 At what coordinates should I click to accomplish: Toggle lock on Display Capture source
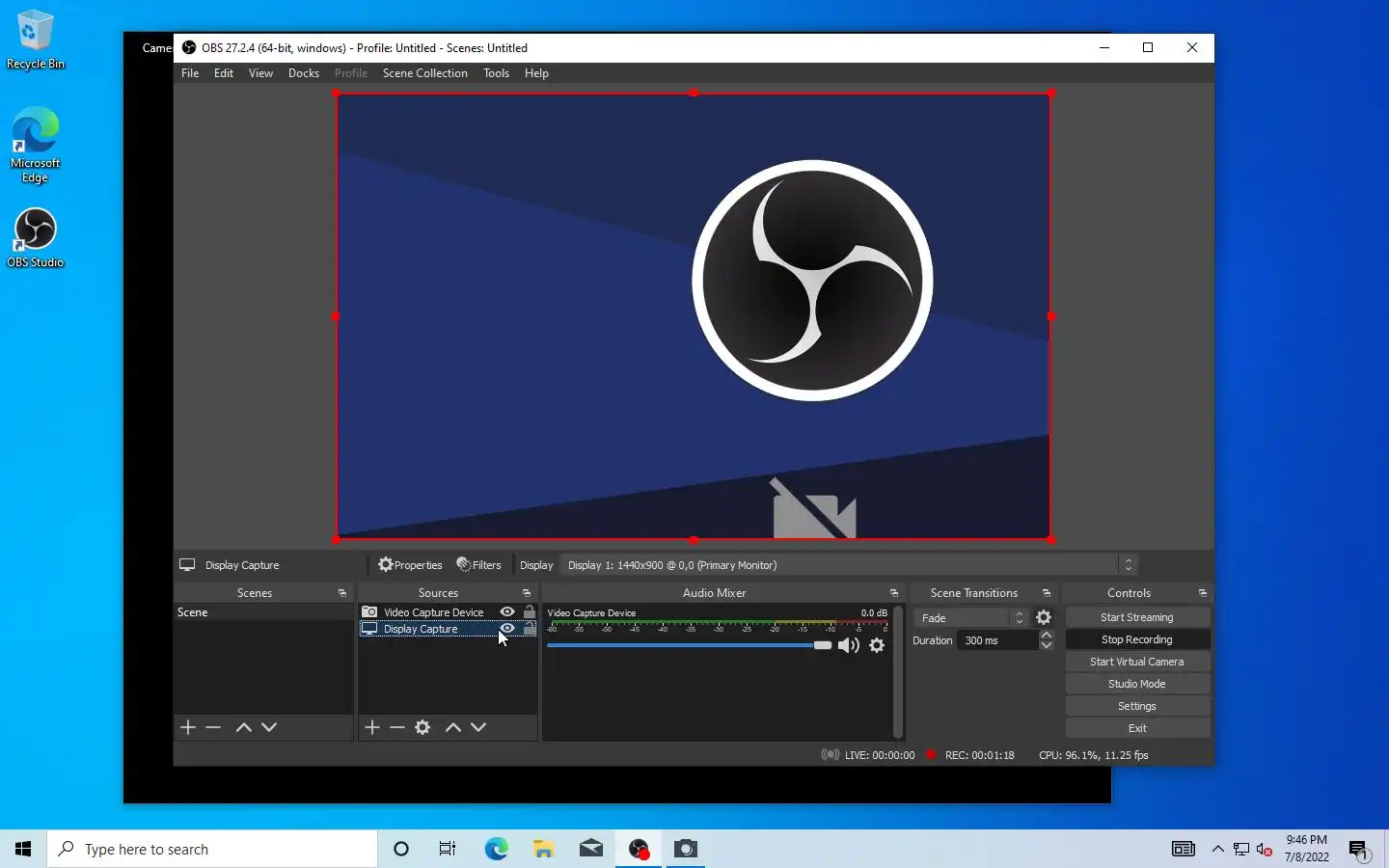[x=529, y=628]
